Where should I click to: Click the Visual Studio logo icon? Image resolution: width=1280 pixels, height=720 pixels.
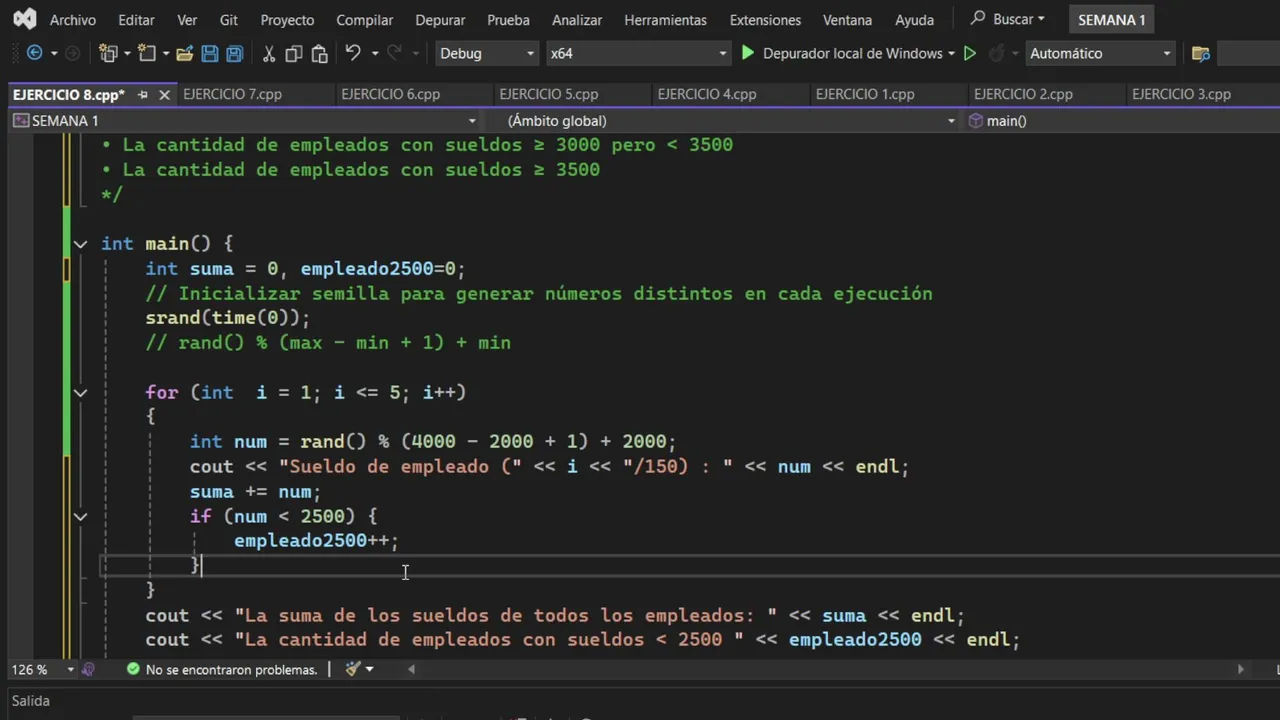tap(24, 19)
